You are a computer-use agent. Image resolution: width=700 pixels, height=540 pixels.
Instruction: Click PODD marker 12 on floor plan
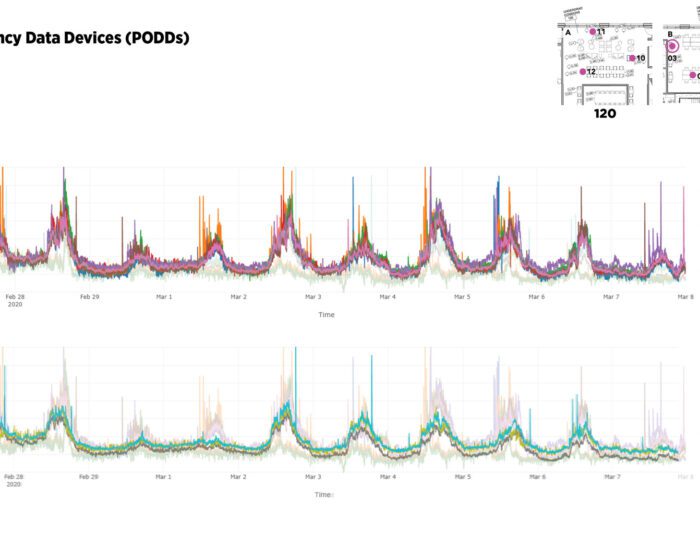click(584, 72)
